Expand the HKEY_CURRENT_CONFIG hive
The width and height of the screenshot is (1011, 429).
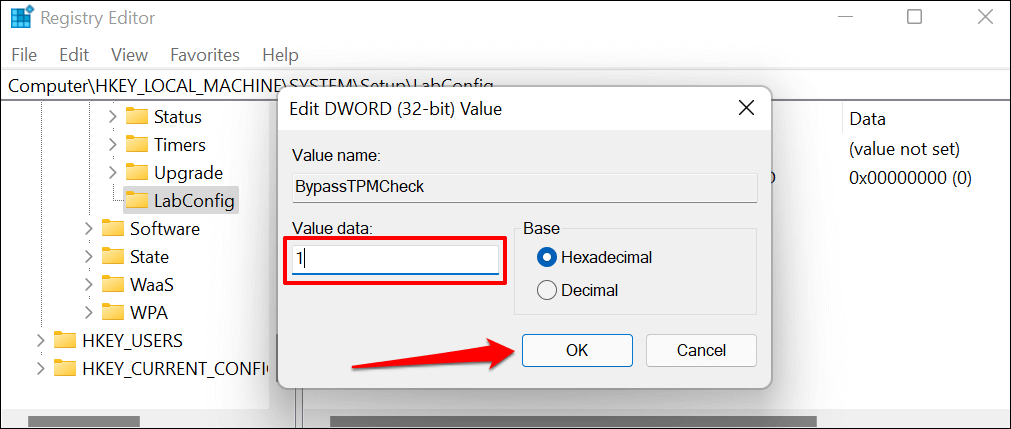tap(40, 369)
